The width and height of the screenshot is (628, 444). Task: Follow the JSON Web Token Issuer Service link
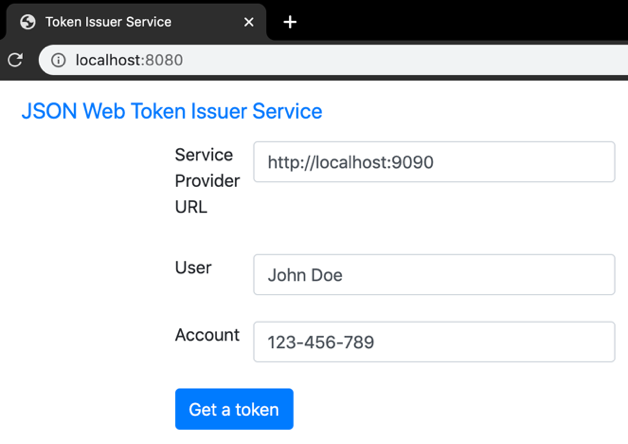[172, 111]
